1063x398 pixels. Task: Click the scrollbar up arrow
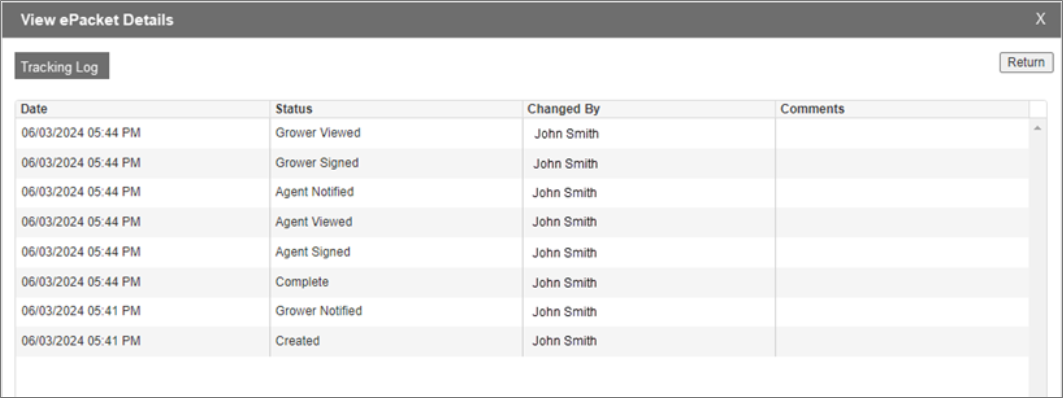(x=1037, y=127)
